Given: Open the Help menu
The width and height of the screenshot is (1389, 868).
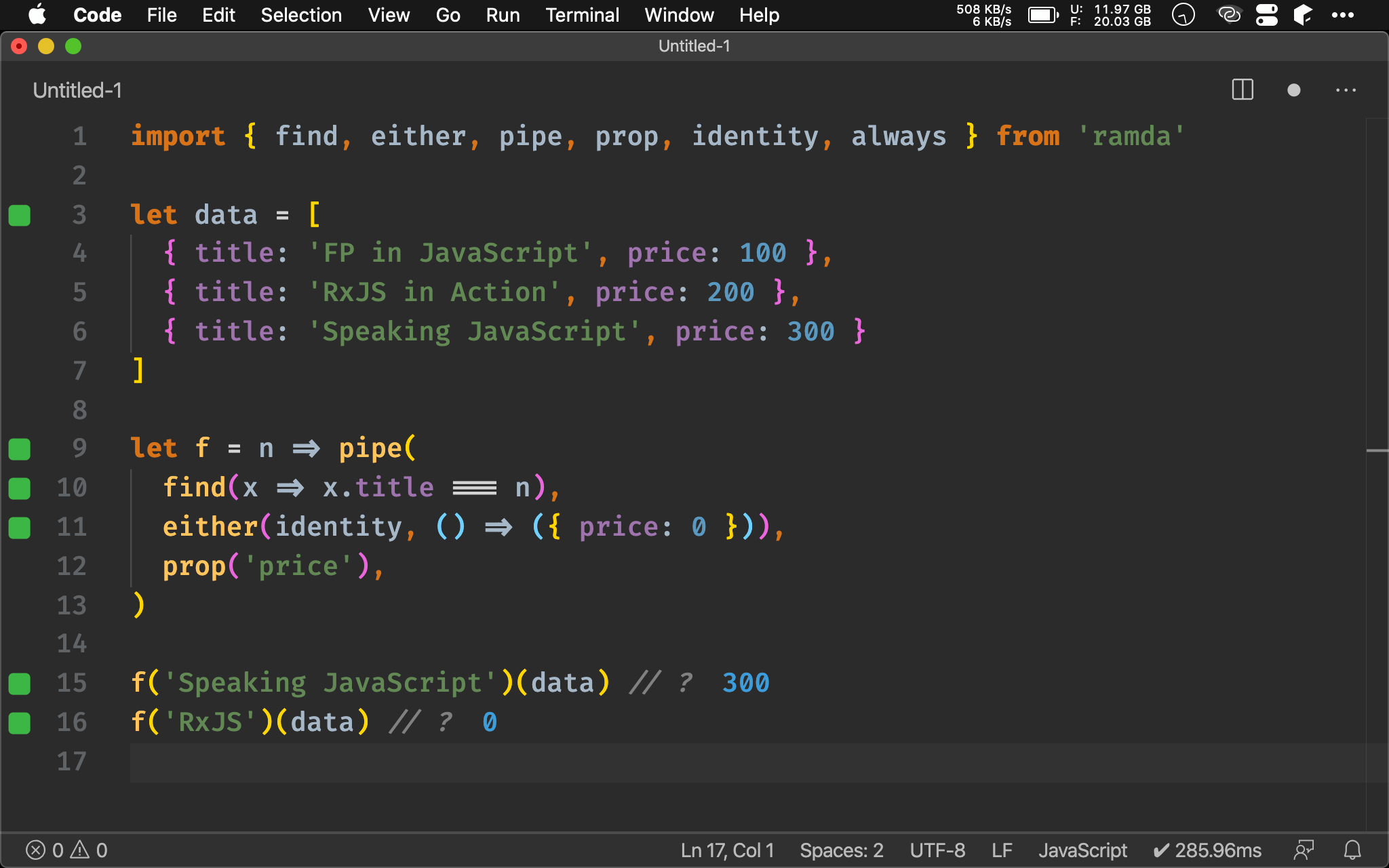Looking at the screenshot, I should click(x=759, y=15).
